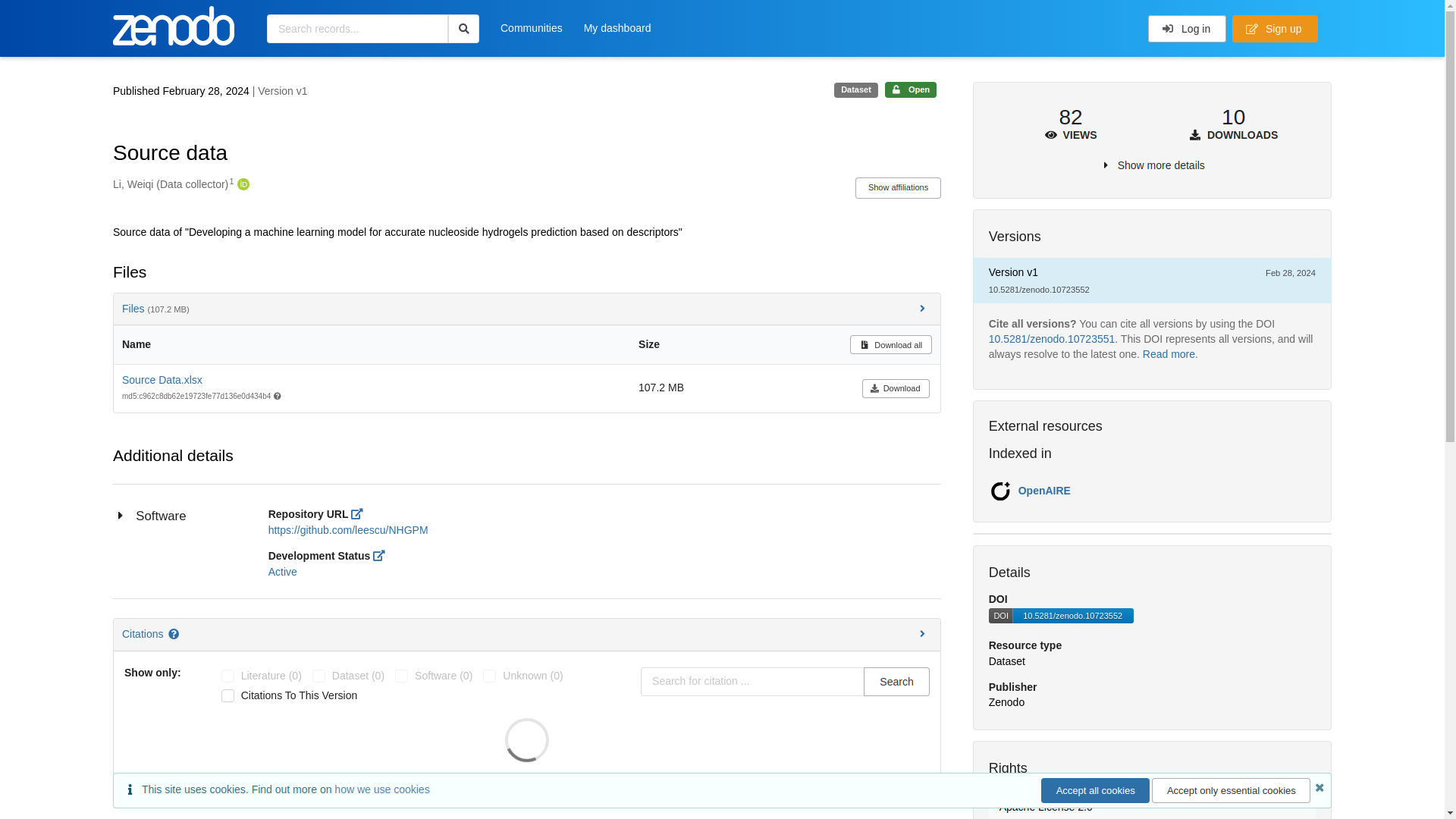Click the md5 checksum help icon
Screen dimensions: 1456x819
click(278, 397)
